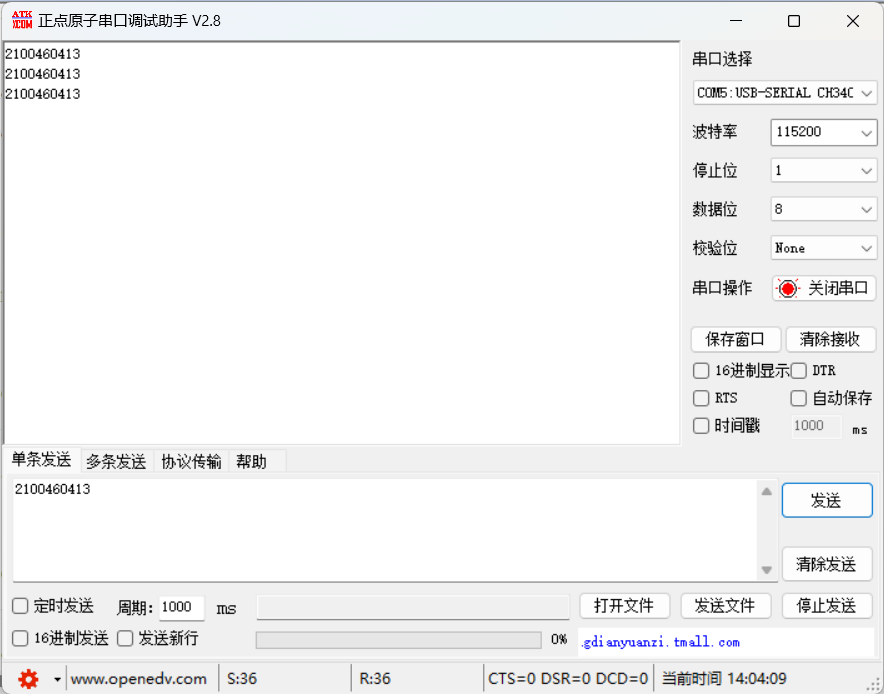Click the timestamp 1000 ms input field
Screen dimensions: 884x694
tap(816, 426)
